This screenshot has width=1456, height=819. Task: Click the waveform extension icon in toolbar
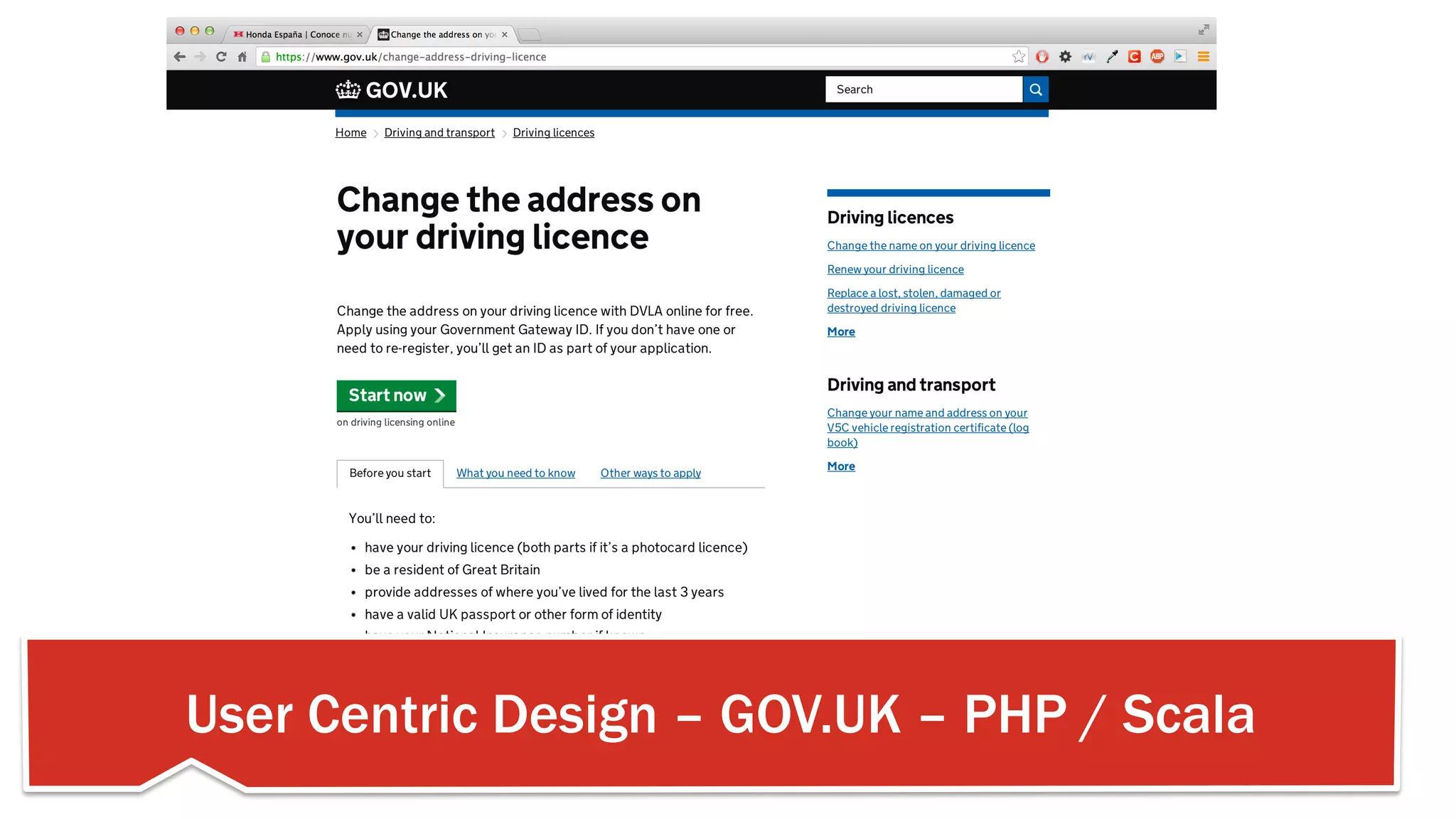tap(1088, 57)
